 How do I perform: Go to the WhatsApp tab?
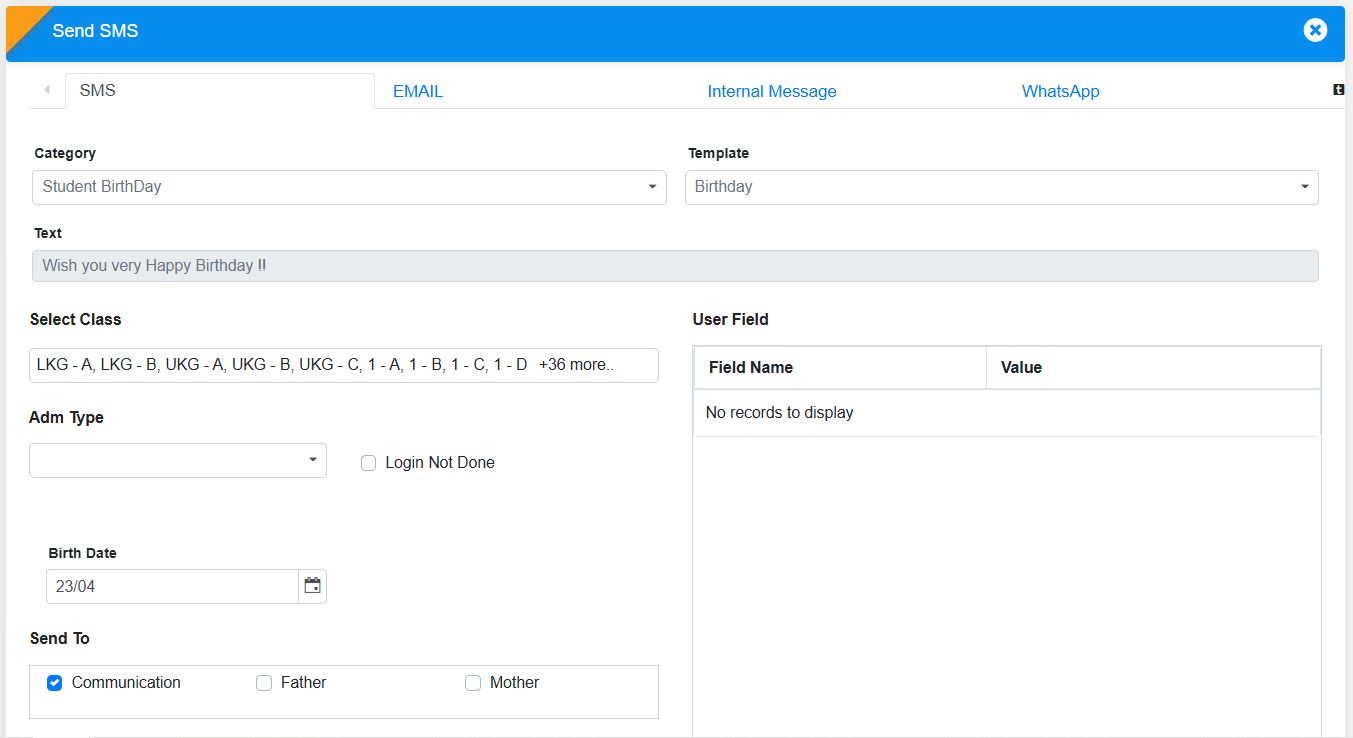coord(1060,91)
